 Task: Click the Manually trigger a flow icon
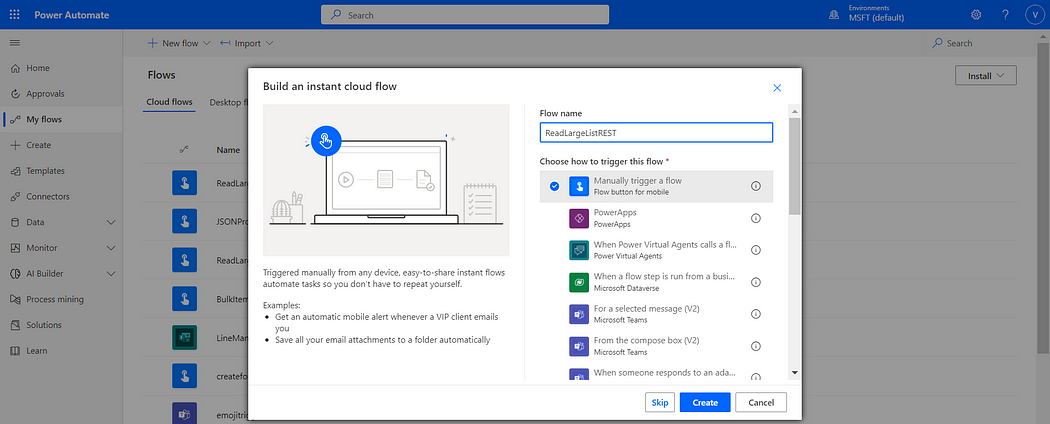point(579,186)
